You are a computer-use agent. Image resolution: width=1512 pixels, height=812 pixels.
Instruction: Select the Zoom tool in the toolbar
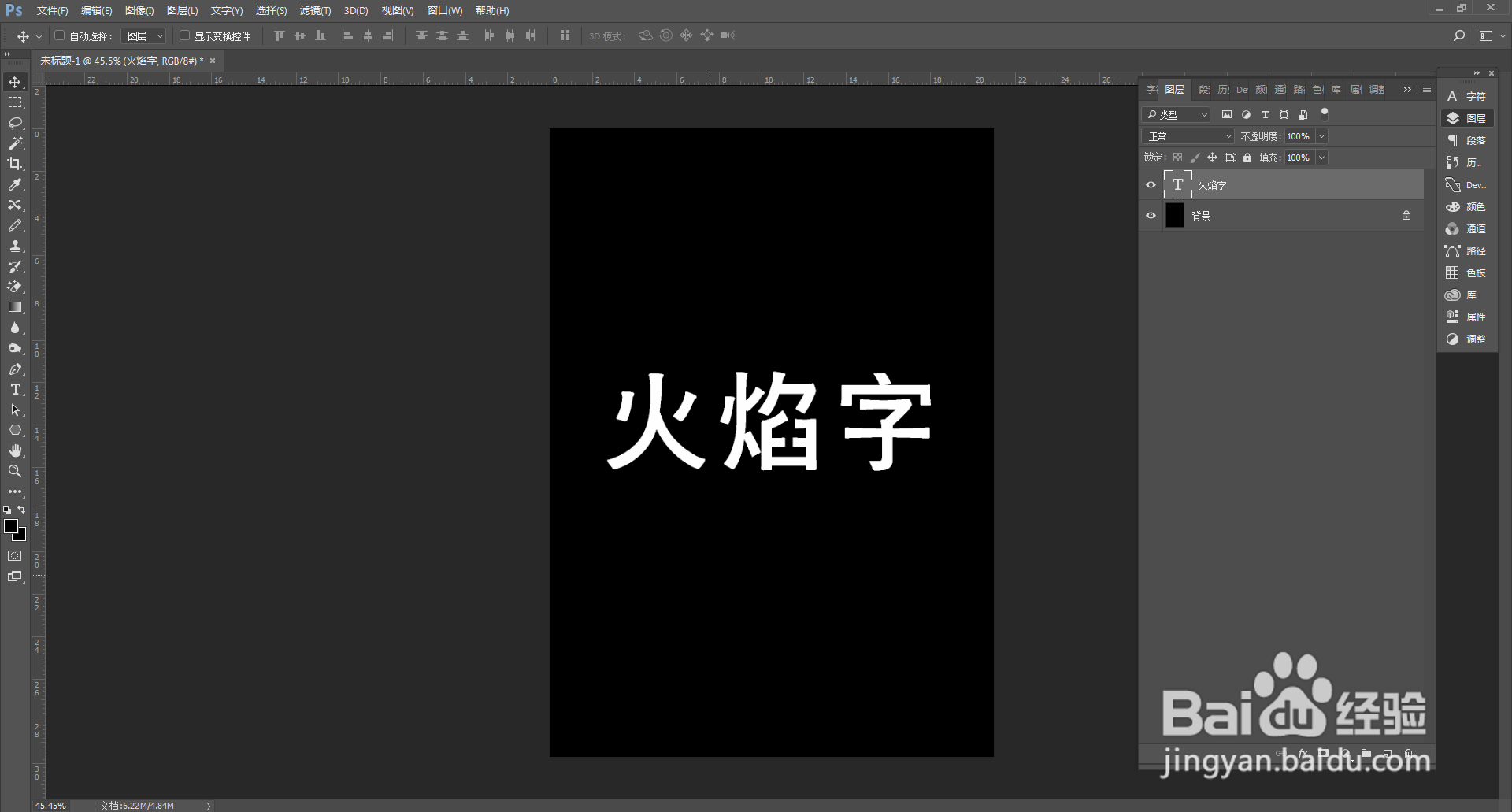point(15,471)
